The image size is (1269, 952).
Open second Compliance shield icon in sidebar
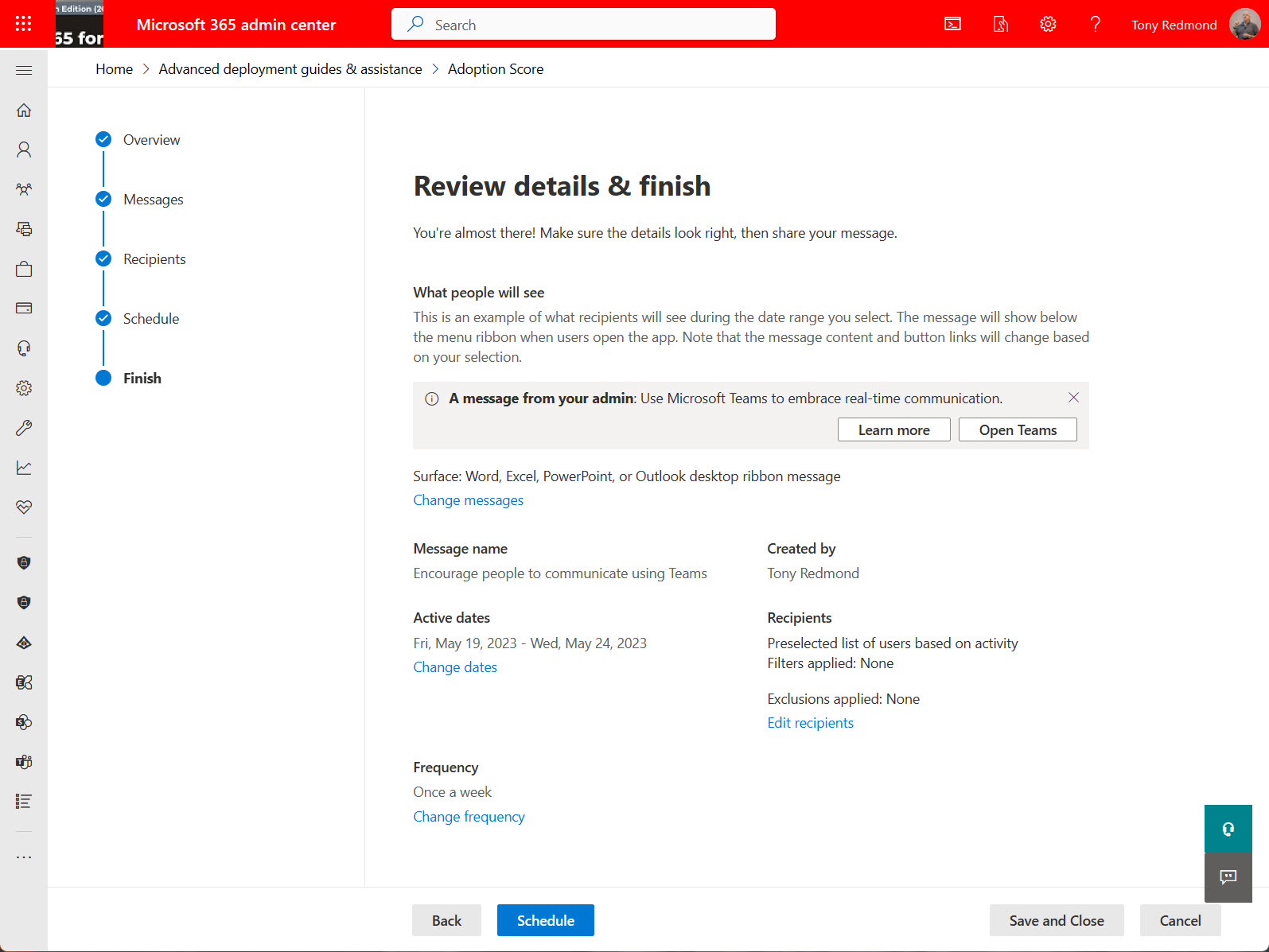pyautogui.click(x=24, y=603)
